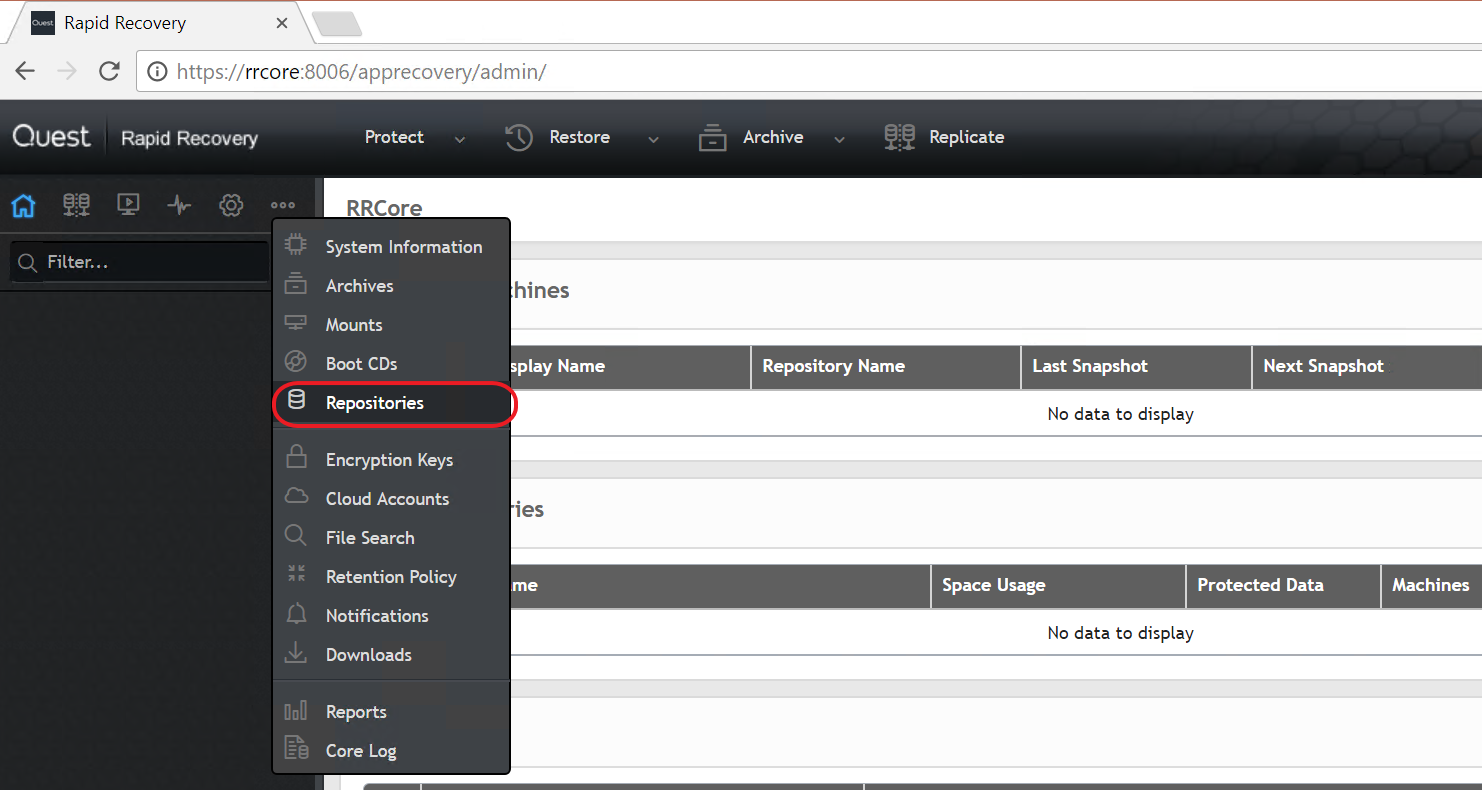
Task: Choose Encryption Keys menu entry
Action: click(x=389, y=460)
